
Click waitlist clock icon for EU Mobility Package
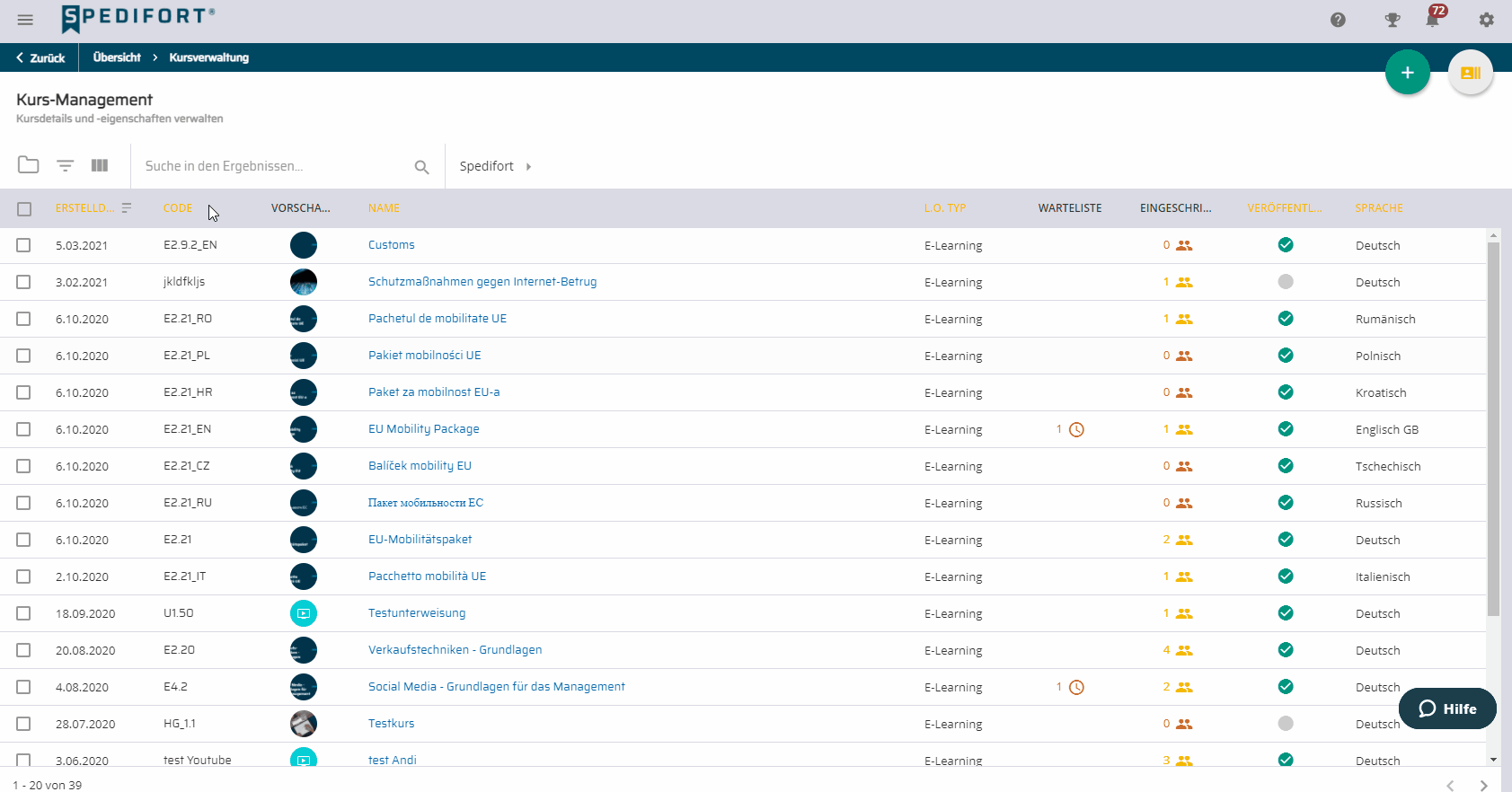pyautogui.click(x=1076, y=429)
